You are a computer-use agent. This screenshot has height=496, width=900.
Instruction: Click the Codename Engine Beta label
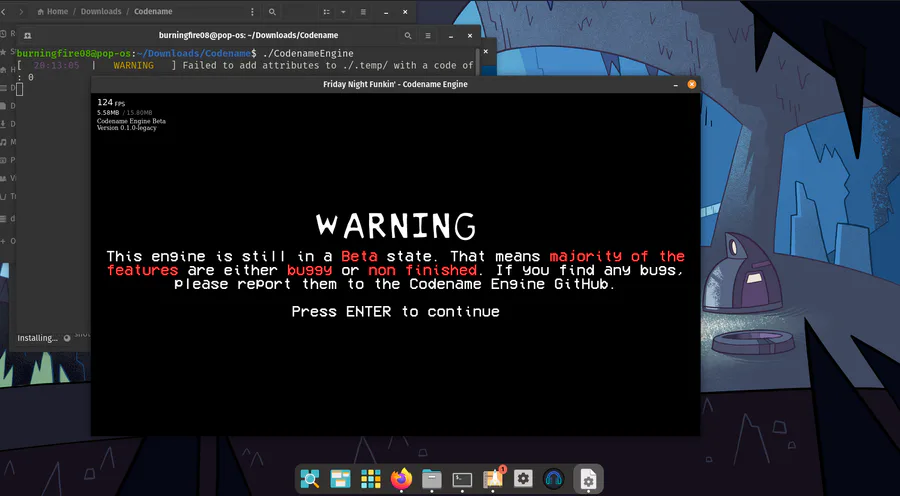(131, 121)
